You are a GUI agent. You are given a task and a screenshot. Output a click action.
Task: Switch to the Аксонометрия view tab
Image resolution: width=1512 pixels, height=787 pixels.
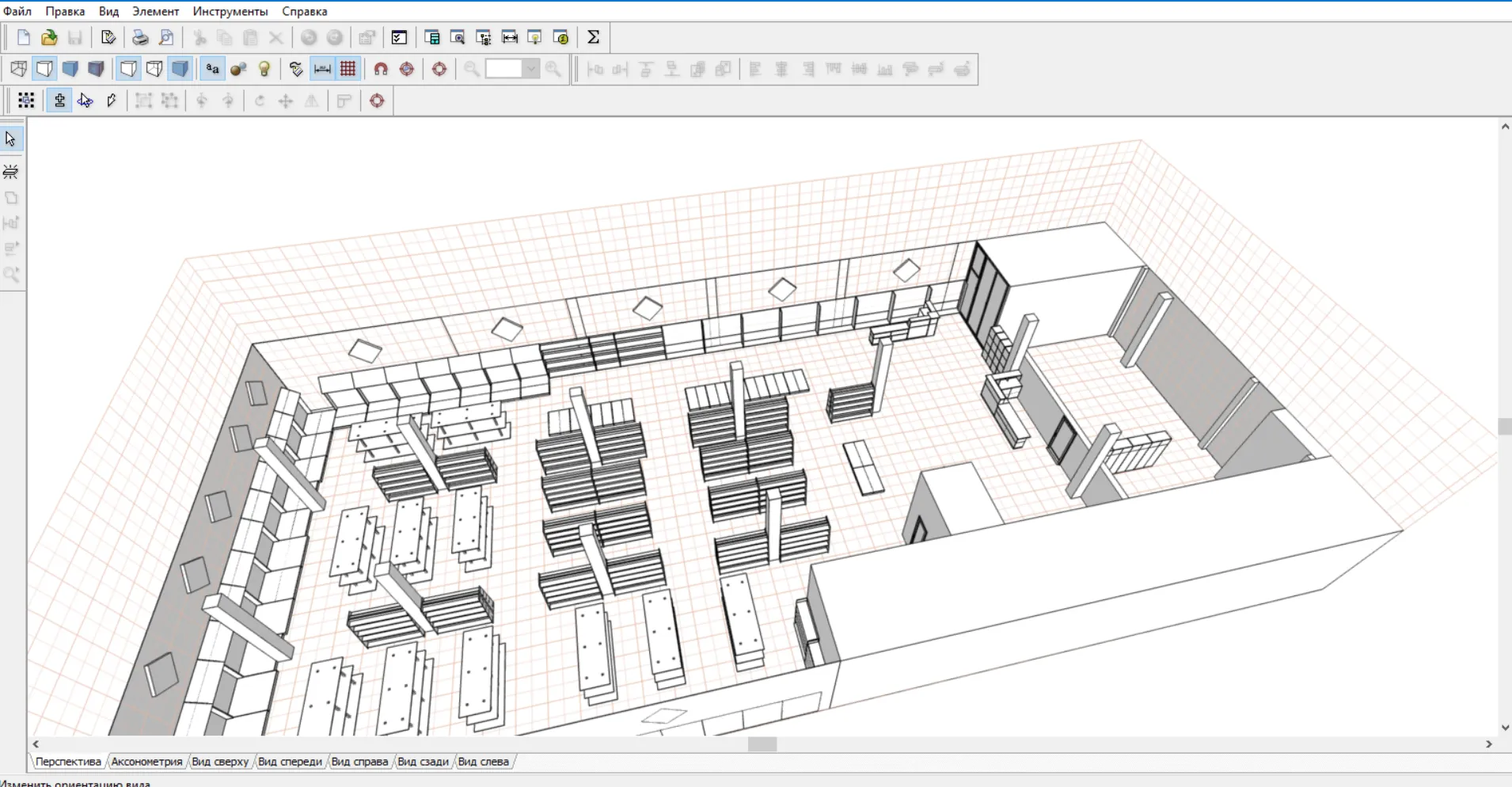[146, 762]
